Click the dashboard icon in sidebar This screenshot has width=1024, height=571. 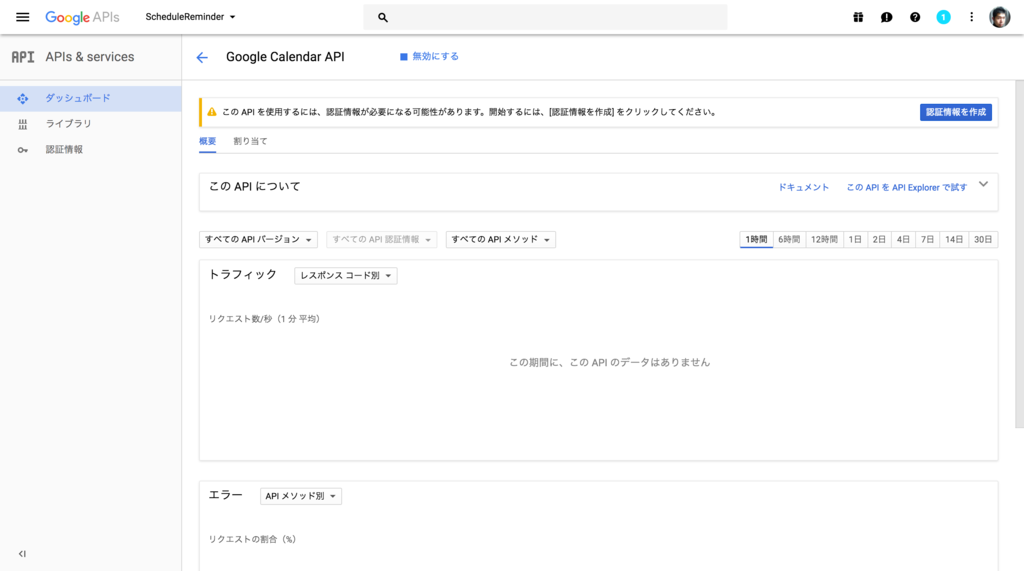(x=23, y=99)
